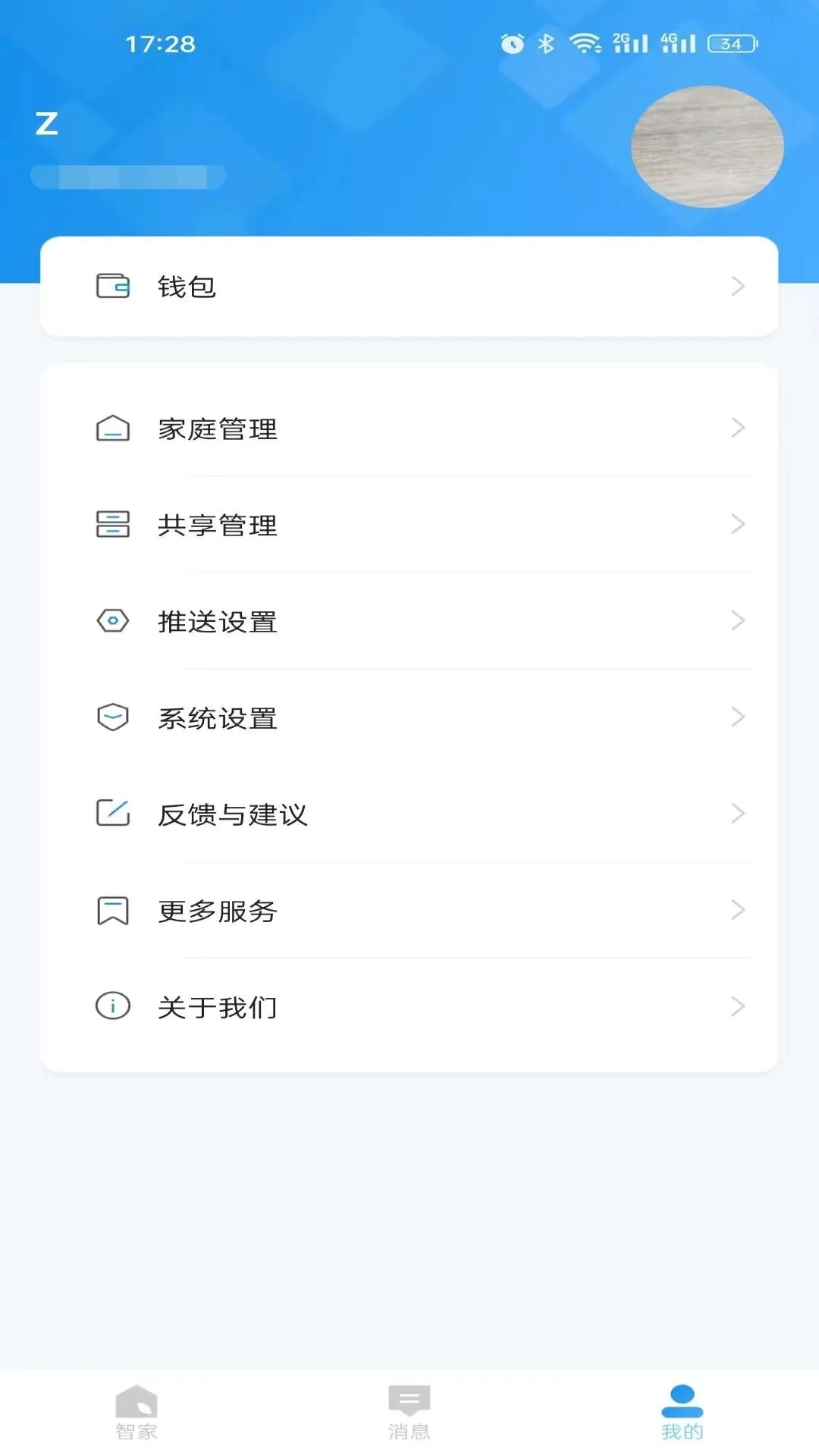Open 系统设置 system settings label
Image resolution: width=819 pixels, height=1456 pixels.
pos(218,718)
